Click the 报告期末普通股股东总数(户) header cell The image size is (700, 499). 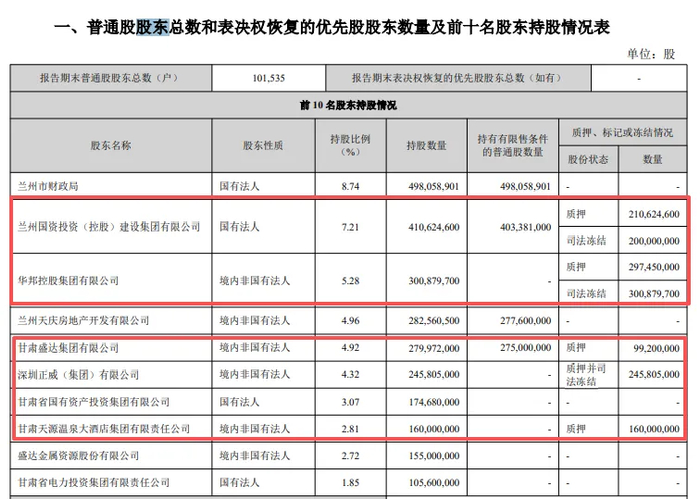pyautogui.click(x=111, y=78)
